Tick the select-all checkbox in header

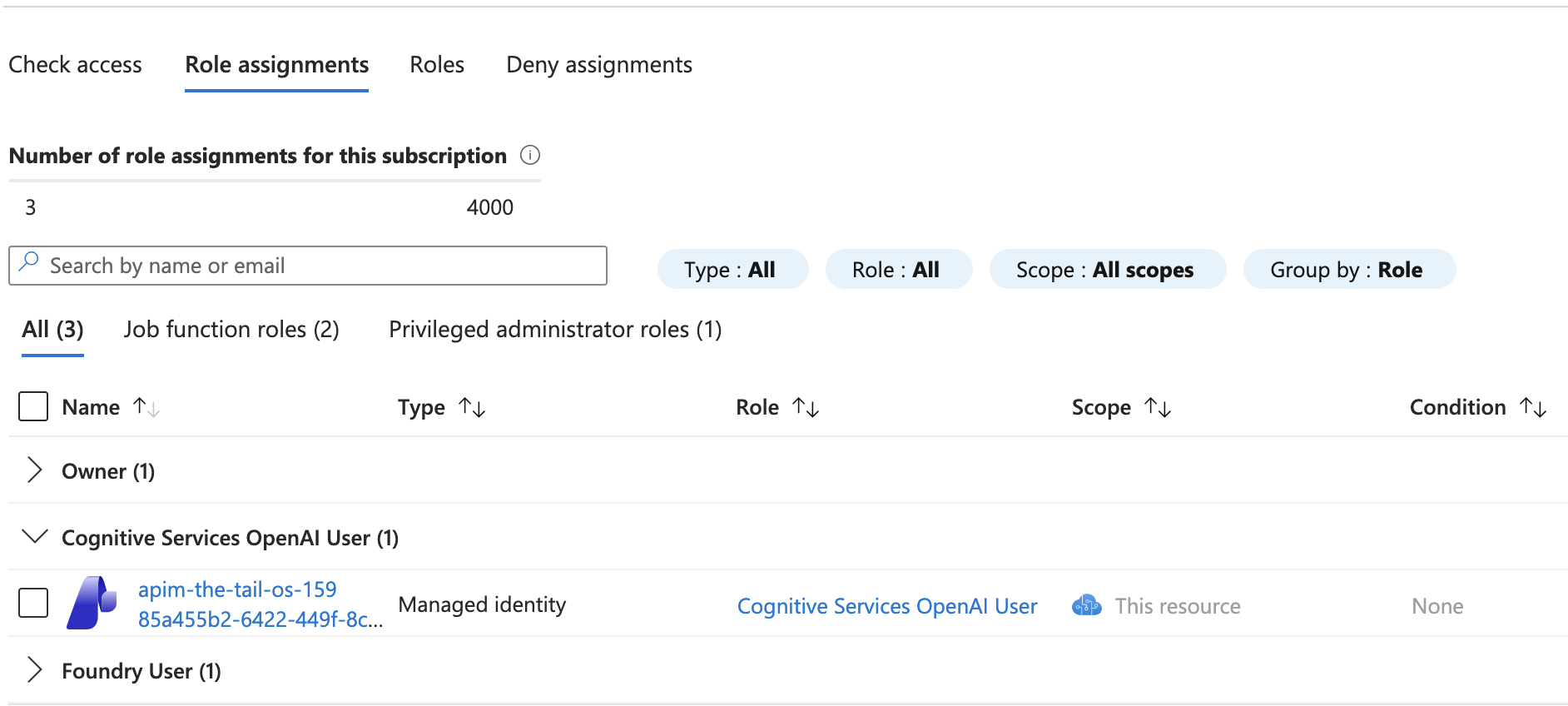pos(33,406)
